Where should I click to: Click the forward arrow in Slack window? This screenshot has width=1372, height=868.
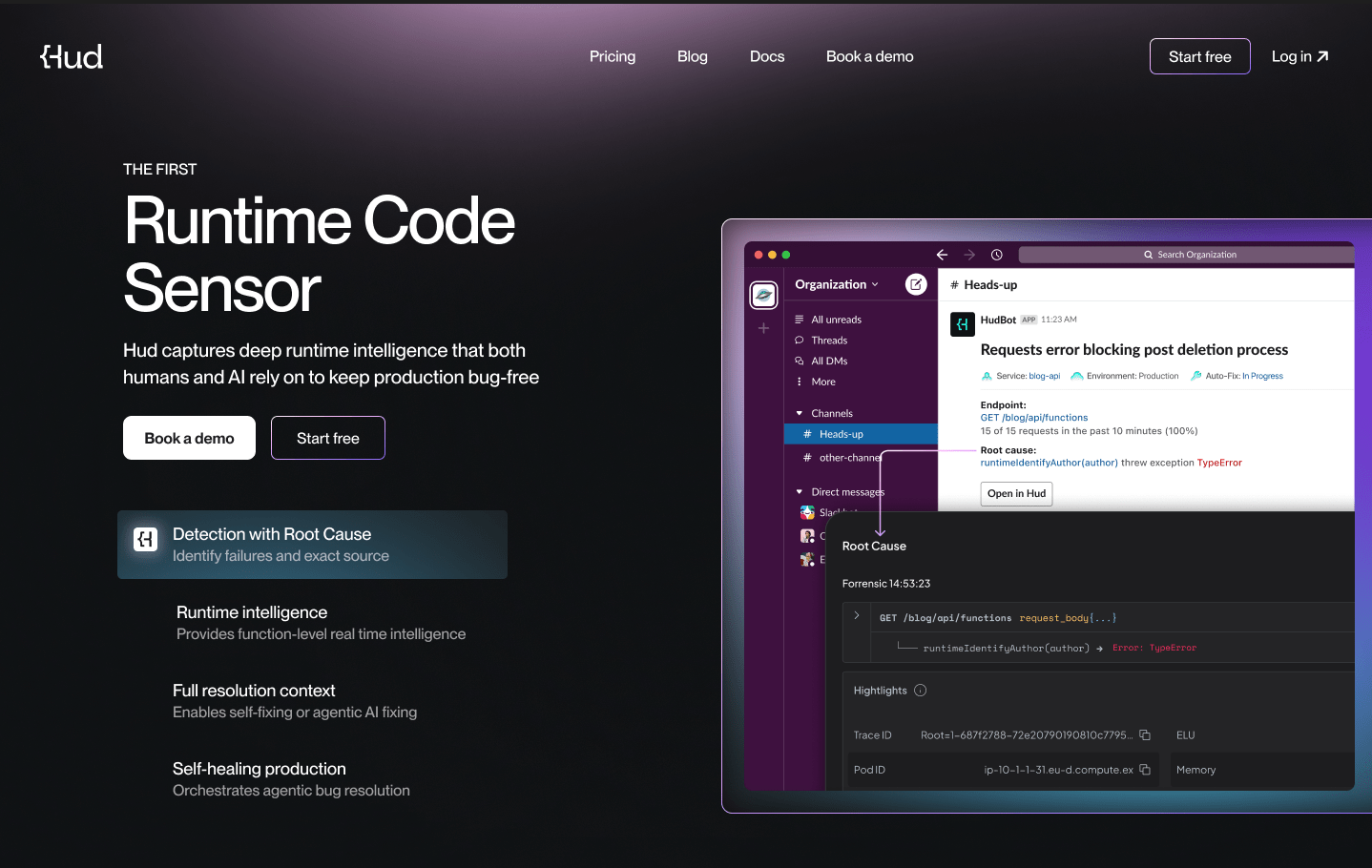tap(969, 255)
